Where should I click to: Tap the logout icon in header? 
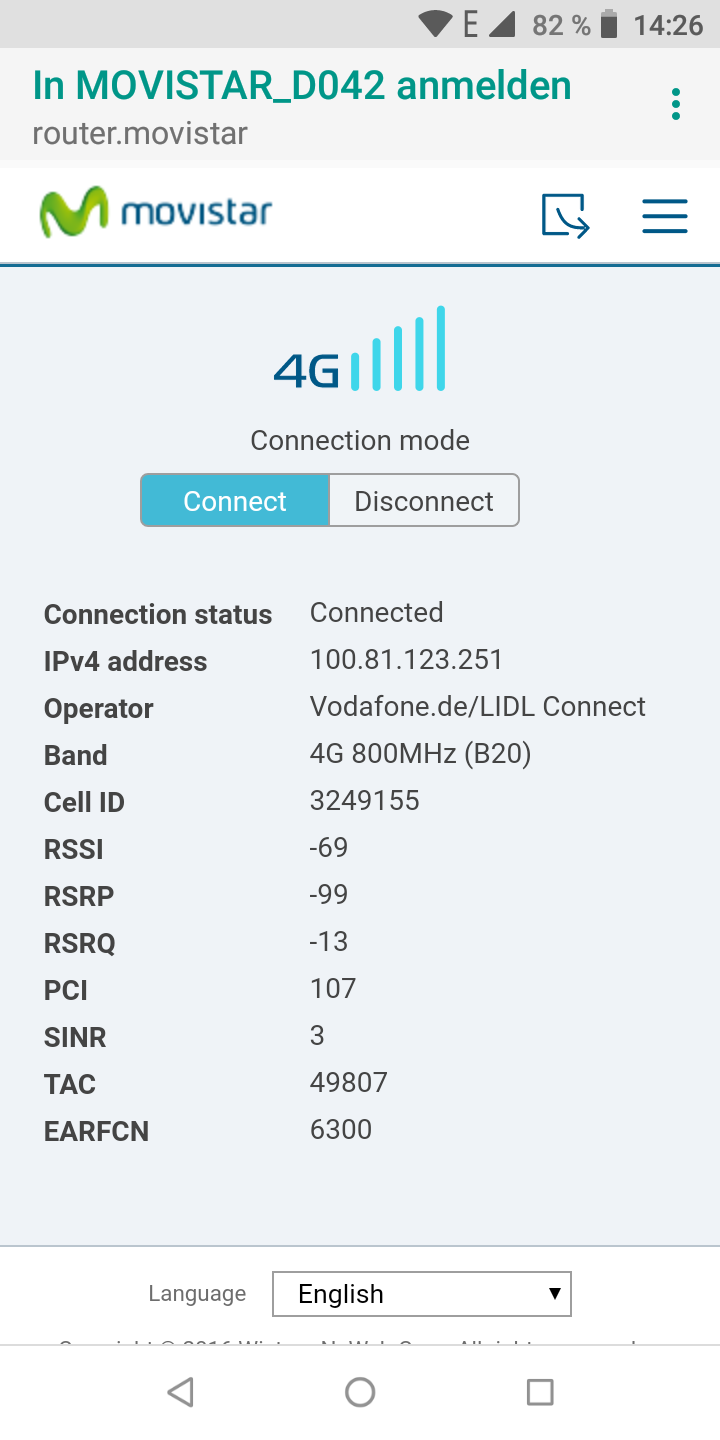(565, 216)
